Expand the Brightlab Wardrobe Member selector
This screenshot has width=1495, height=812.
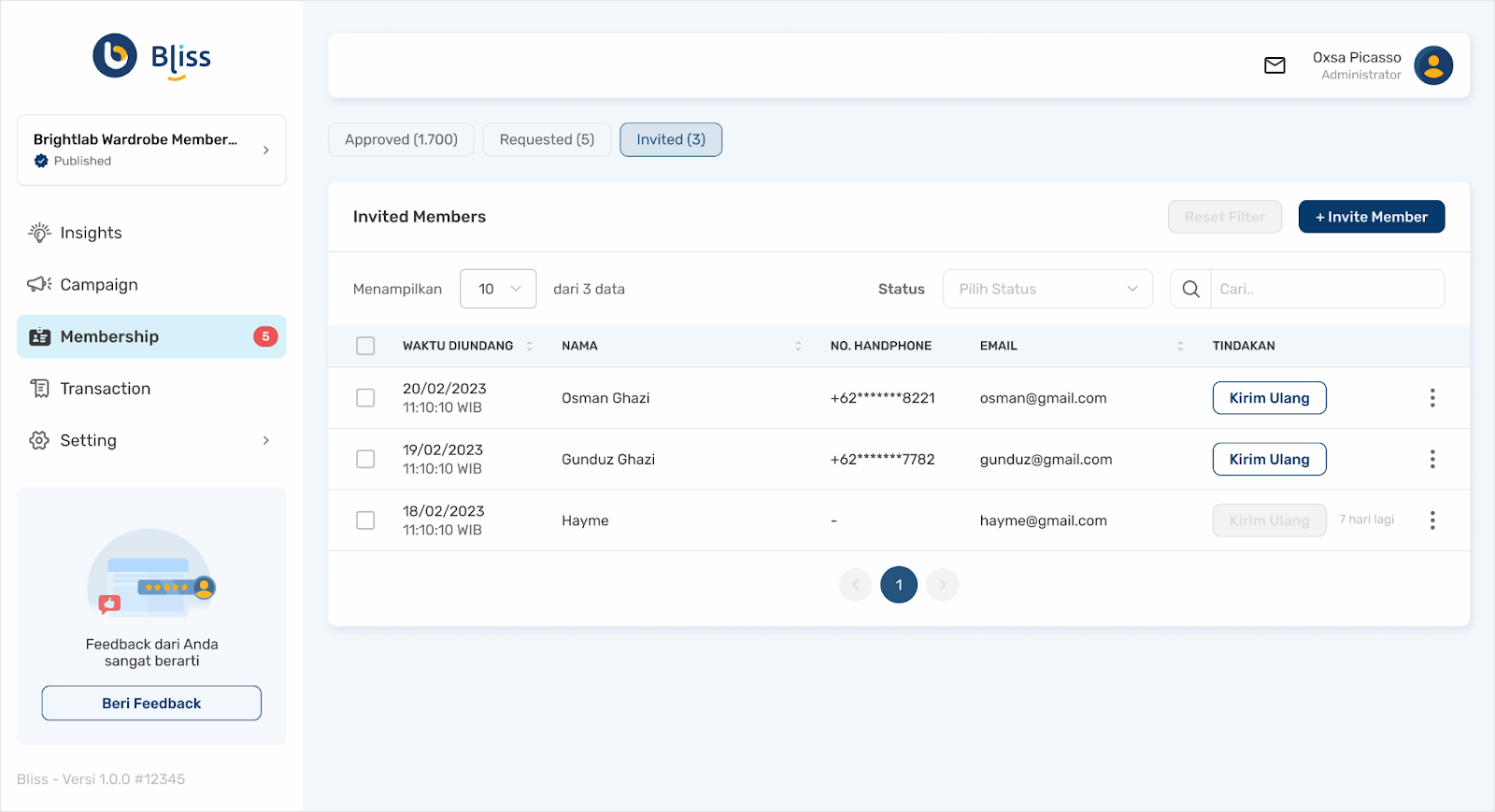151,150
